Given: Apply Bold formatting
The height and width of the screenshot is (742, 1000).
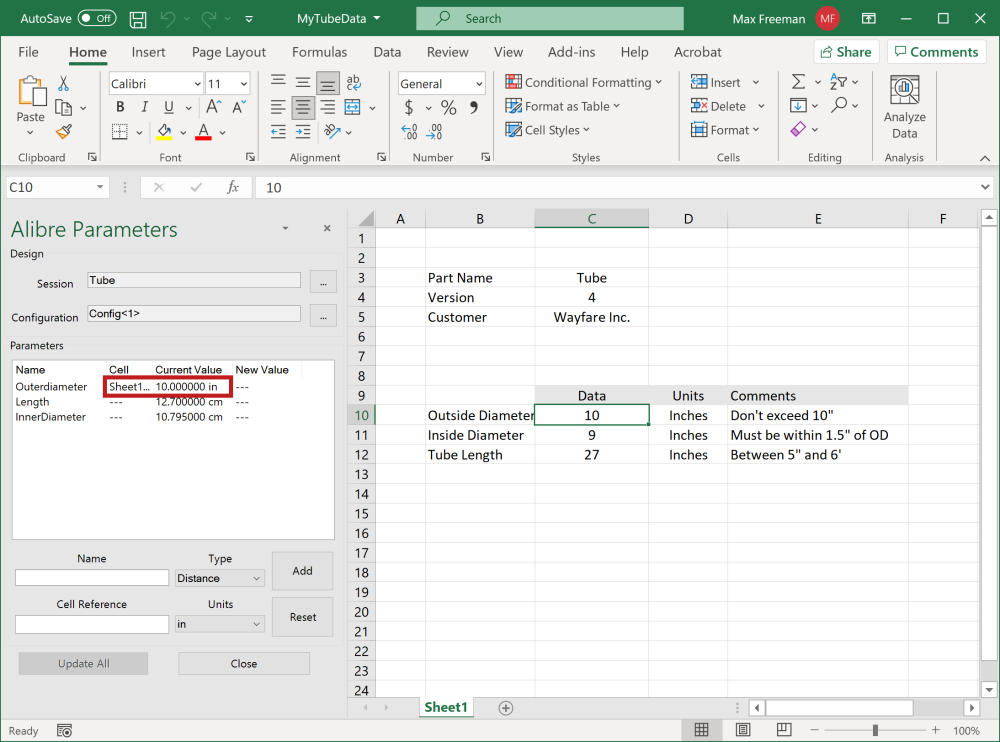Looking at the screenshot, I should coord(120,107).
